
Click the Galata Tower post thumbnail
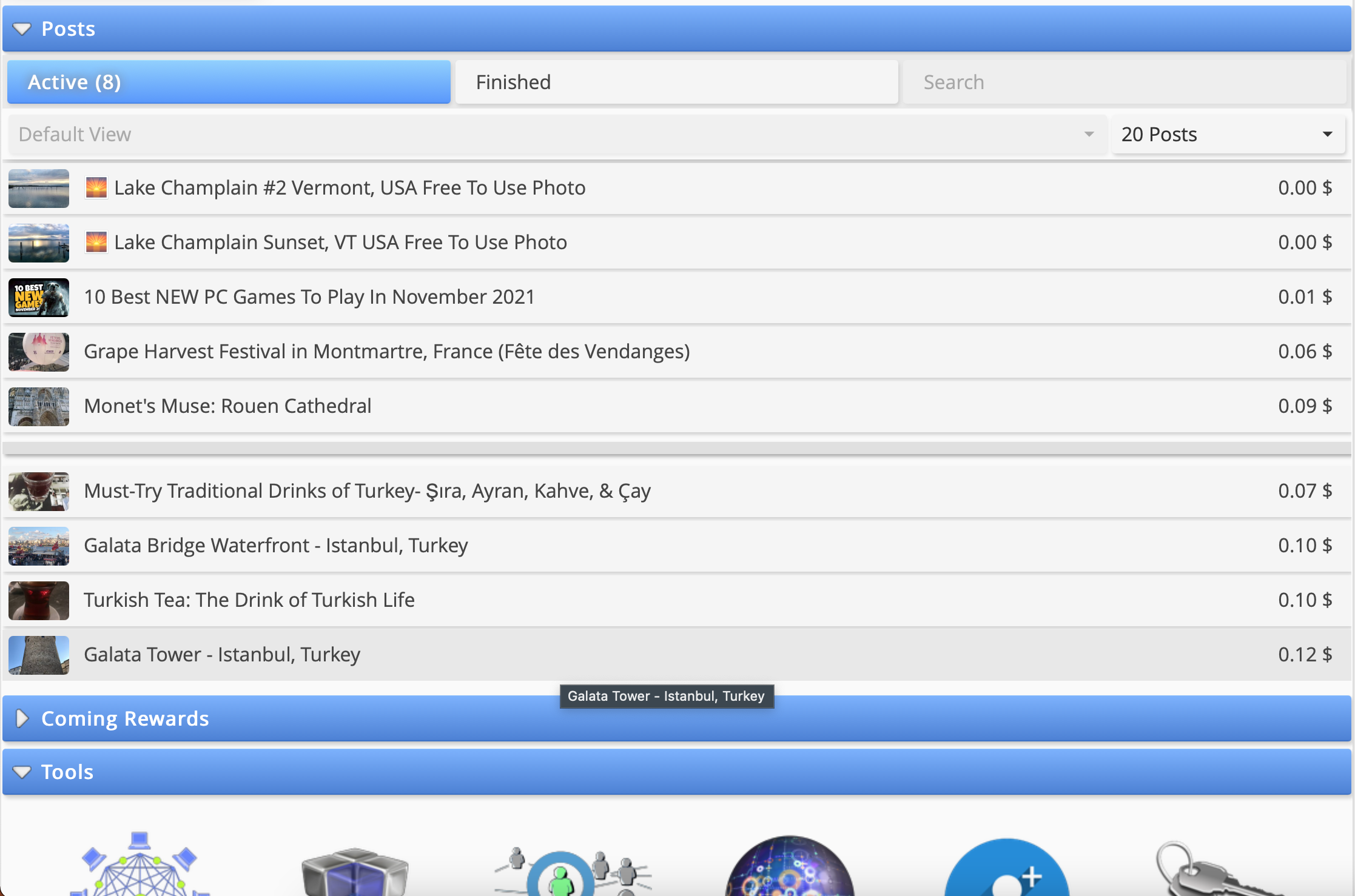[x=39, y=655]
